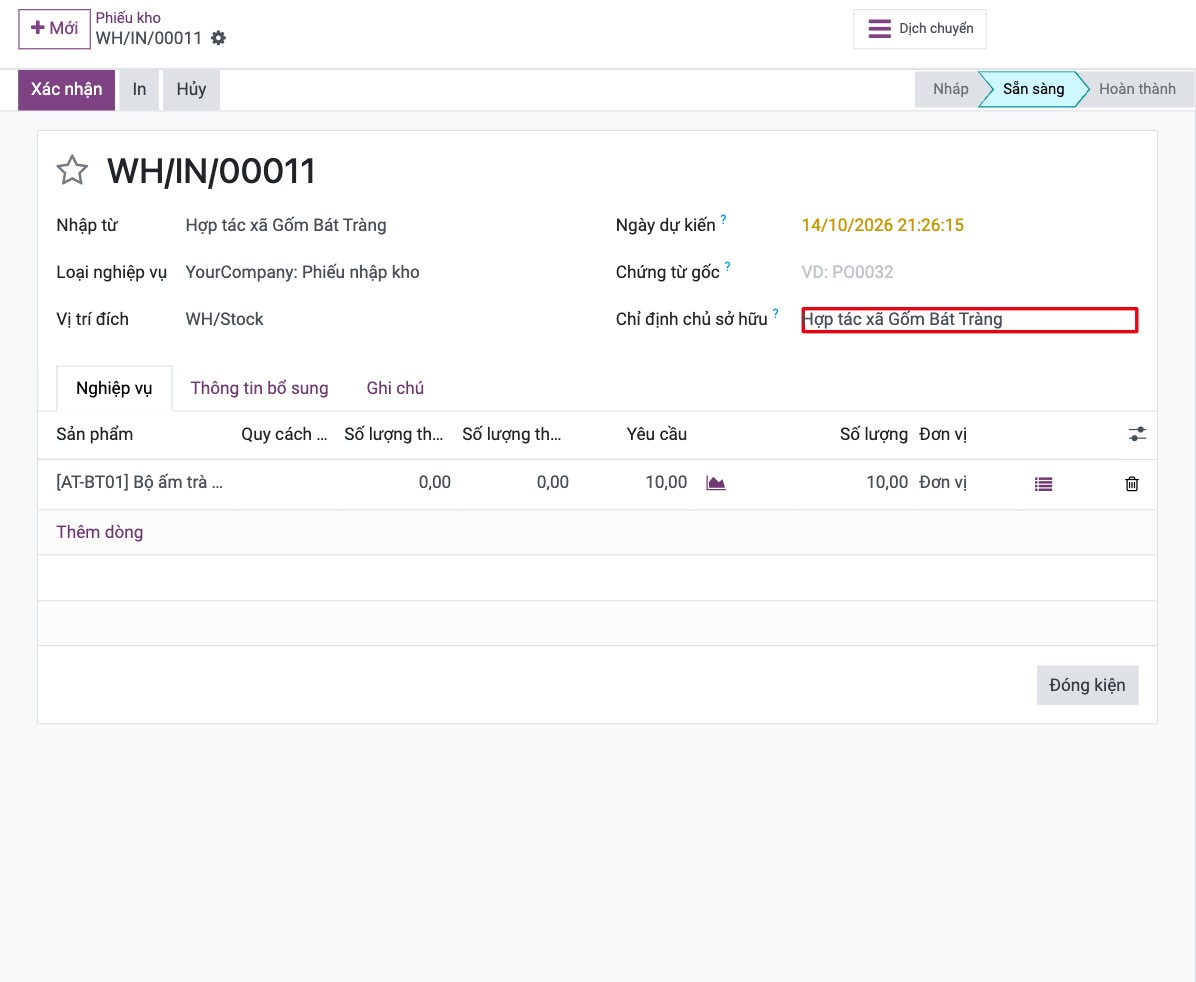Click the Yêu cầu value 10,00
The image size is (1196, 982).
click(x=666, y=482)
